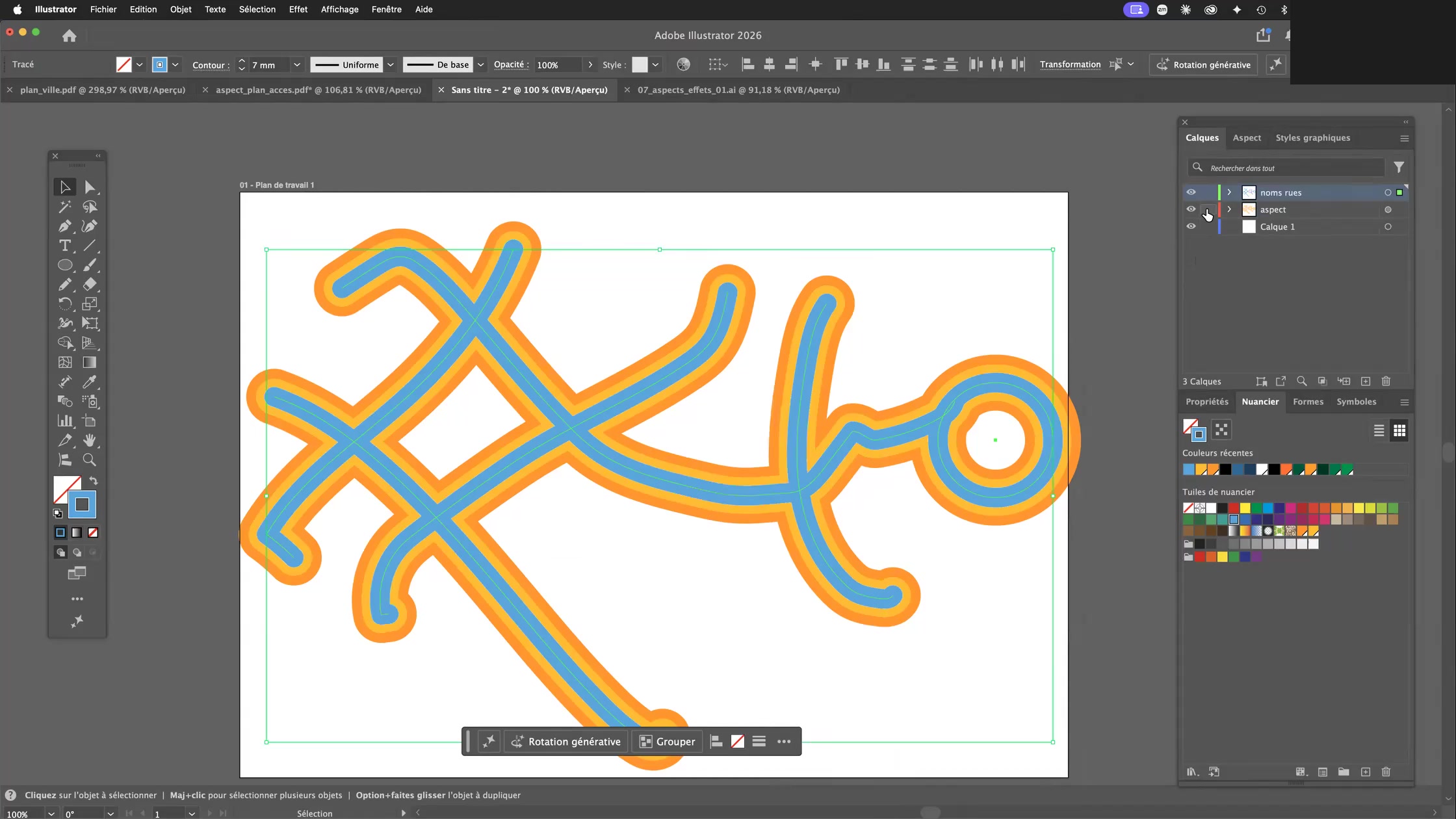Select the Rotate tool
This screenshot has height=819, width=1456.
(x=65, y=304)
